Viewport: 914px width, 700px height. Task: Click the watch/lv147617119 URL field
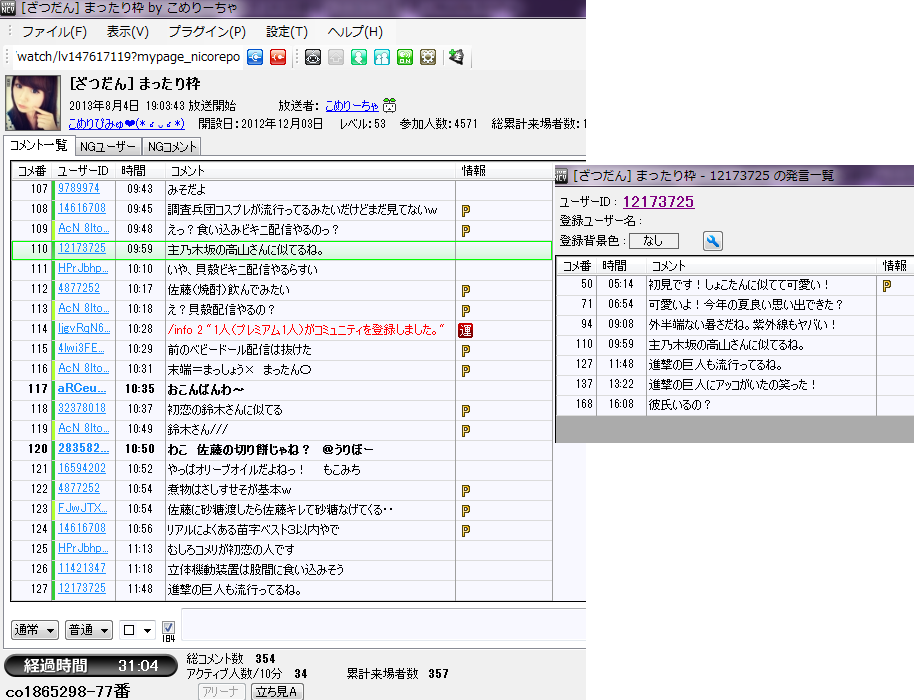click(x=128, y=57)
